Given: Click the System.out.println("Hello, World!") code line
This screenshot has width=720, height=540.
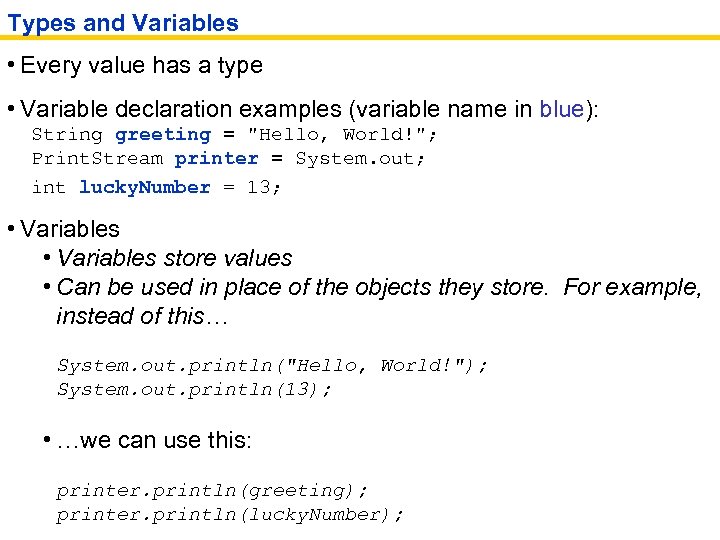Looking at the screenshot, I should (272, 365).
